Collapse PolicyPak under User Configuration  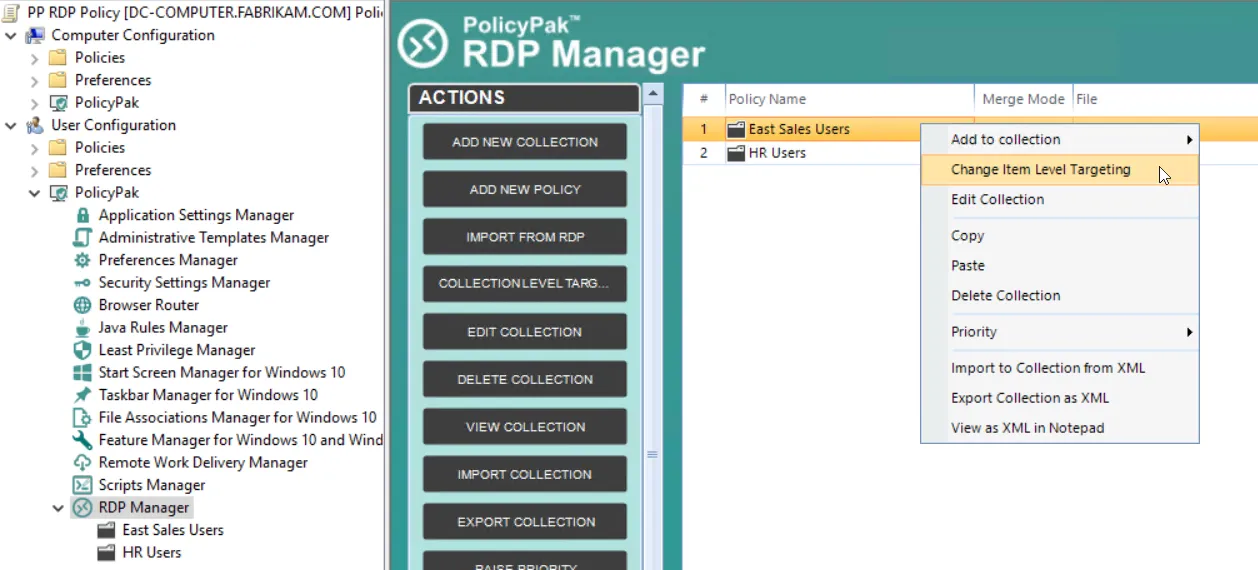[34, 193]
